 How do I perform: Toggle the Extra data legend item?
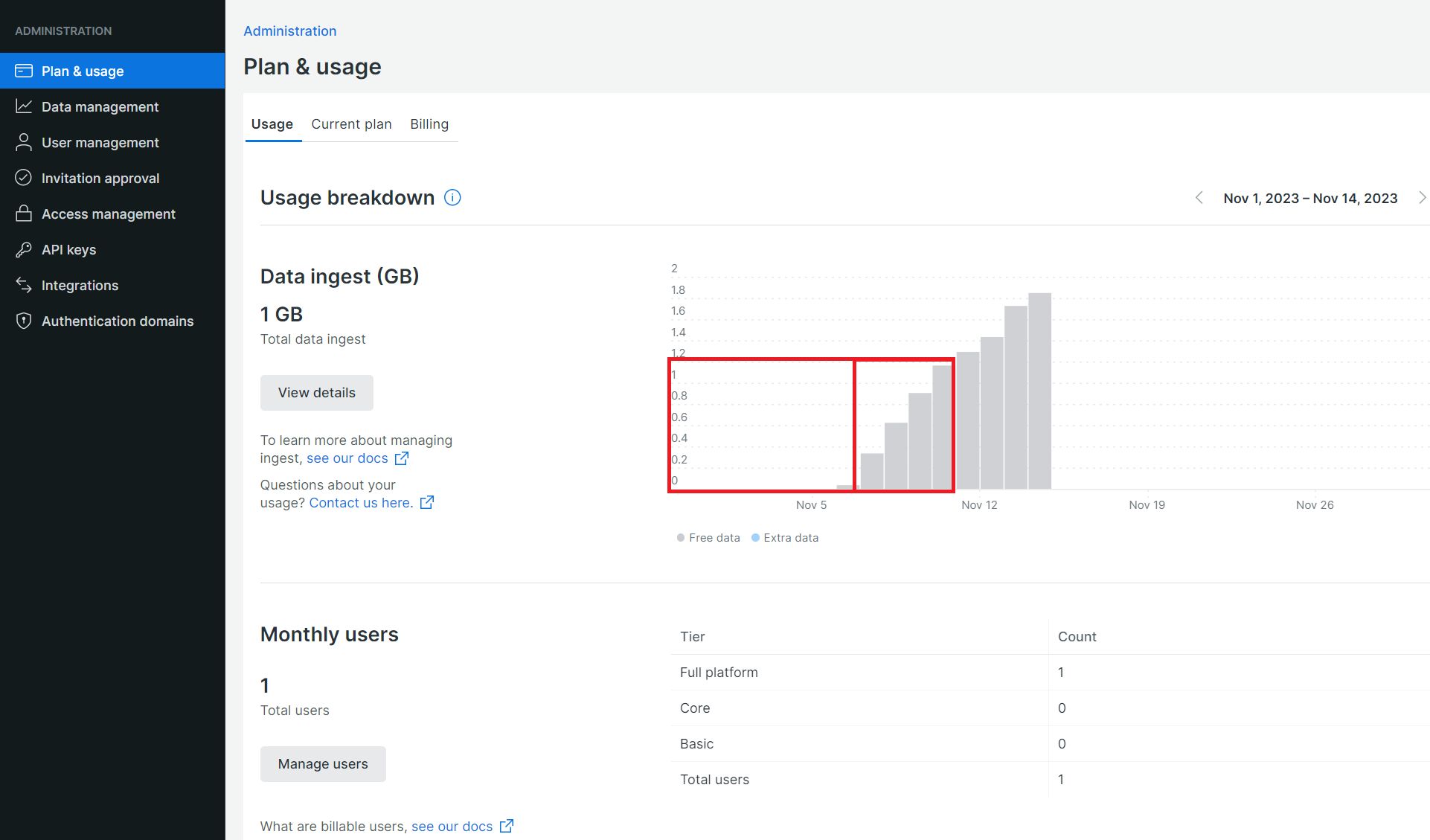pyautogui.click(x=785, y=537)
